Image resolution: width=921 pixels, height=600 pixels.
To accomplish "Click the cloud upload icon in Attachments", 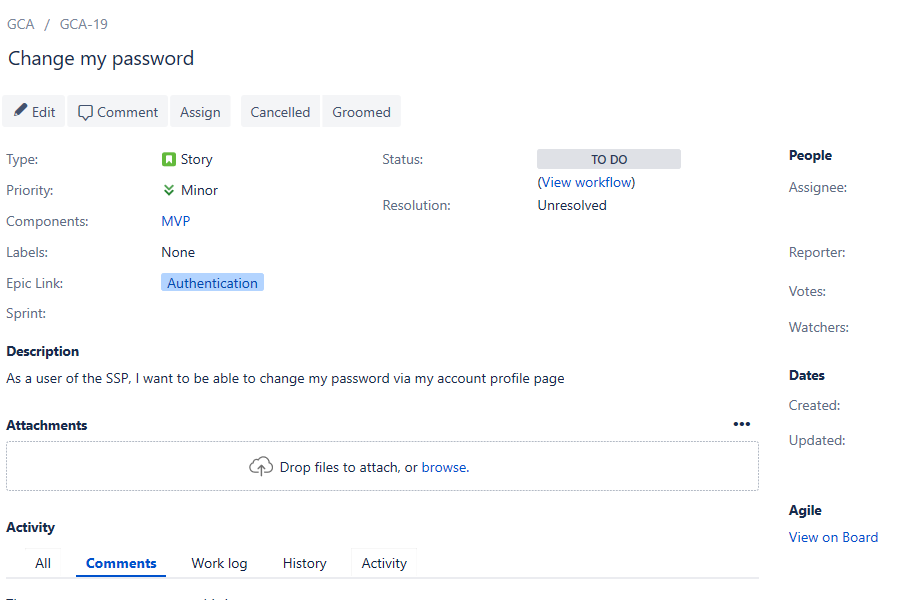I will (x=261, y=467).
